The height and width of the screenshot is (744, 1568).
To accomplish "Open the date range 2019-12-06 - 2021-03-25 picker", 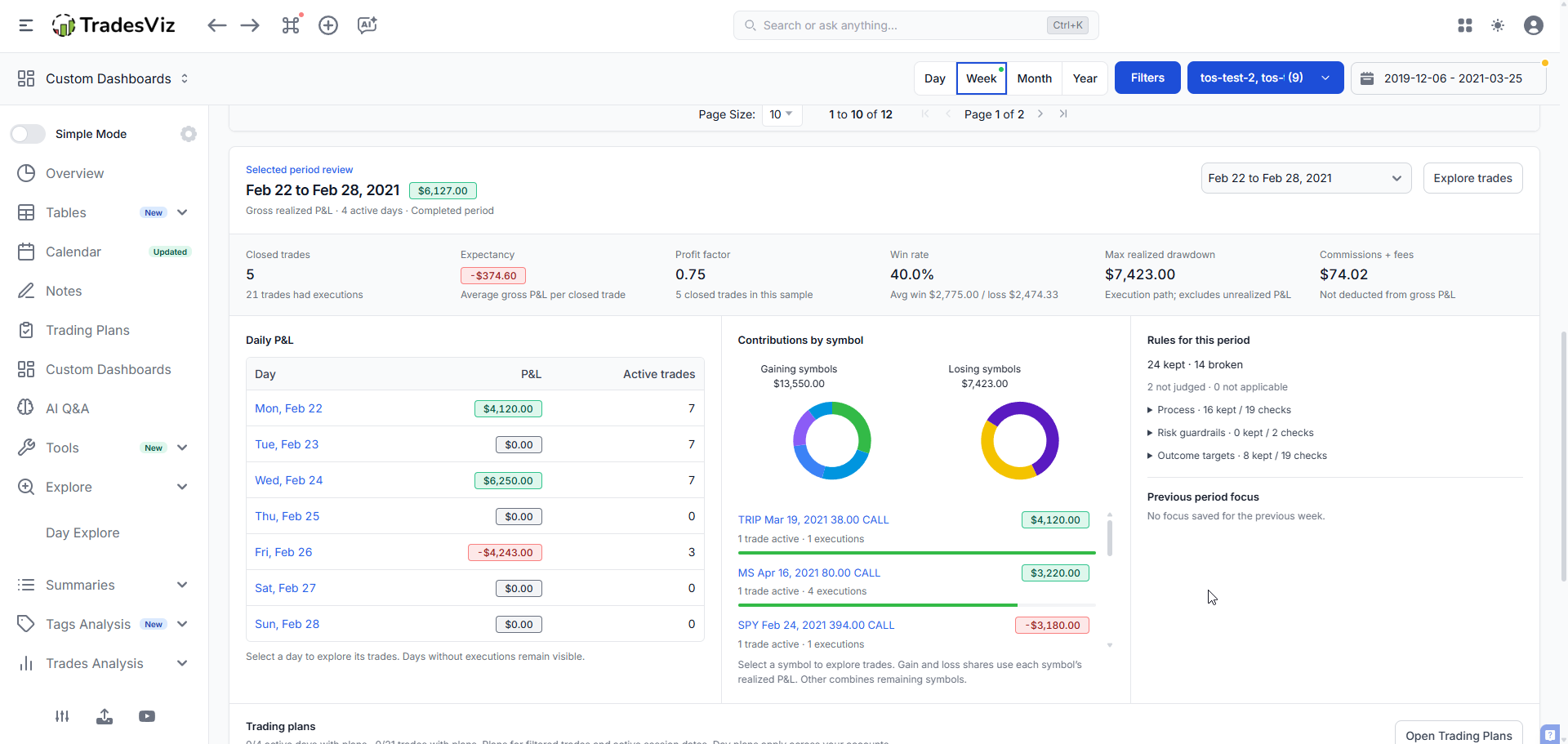I will click(x=1448, y=78).
